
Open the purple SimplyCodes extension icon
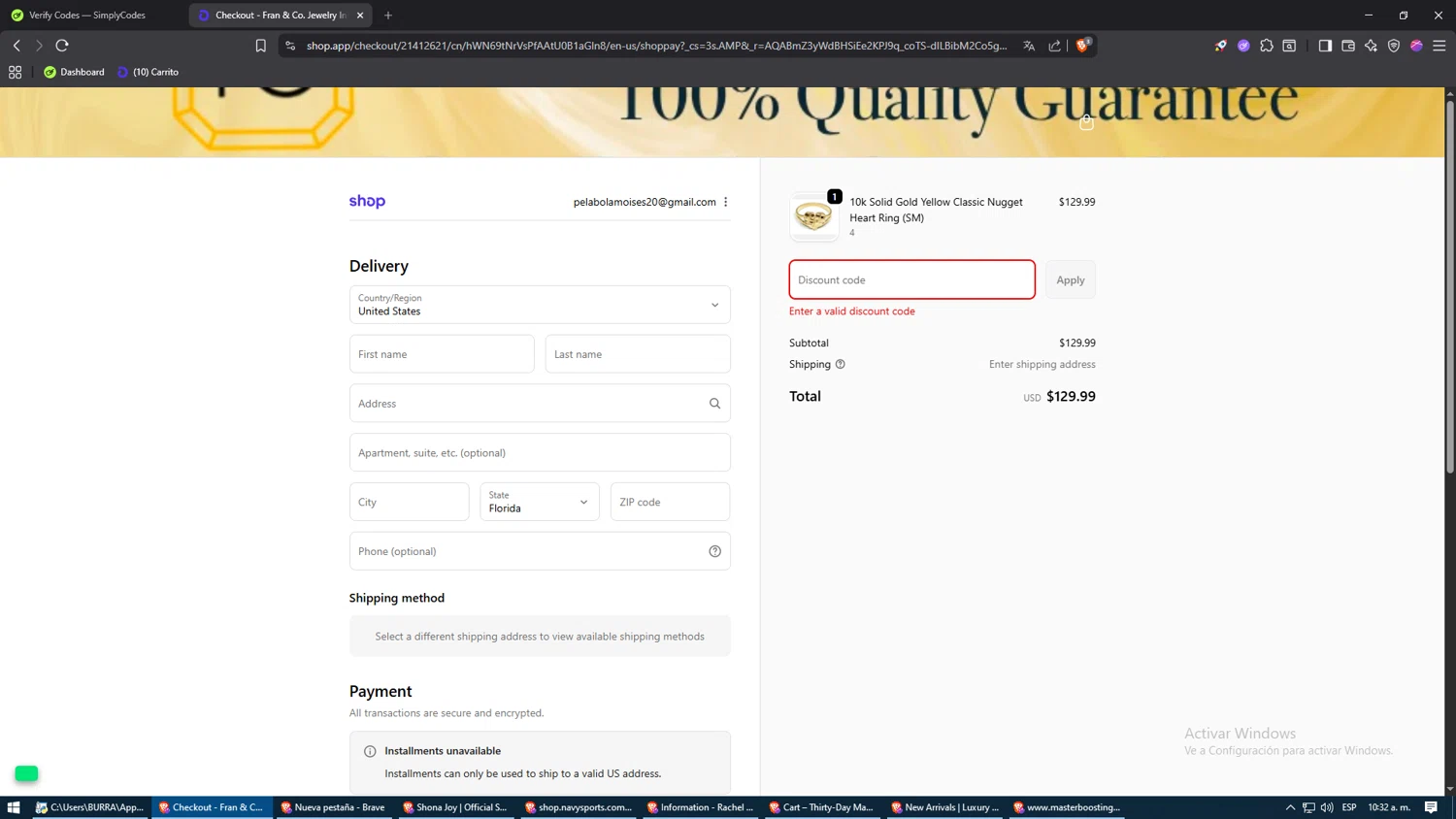1243,46
